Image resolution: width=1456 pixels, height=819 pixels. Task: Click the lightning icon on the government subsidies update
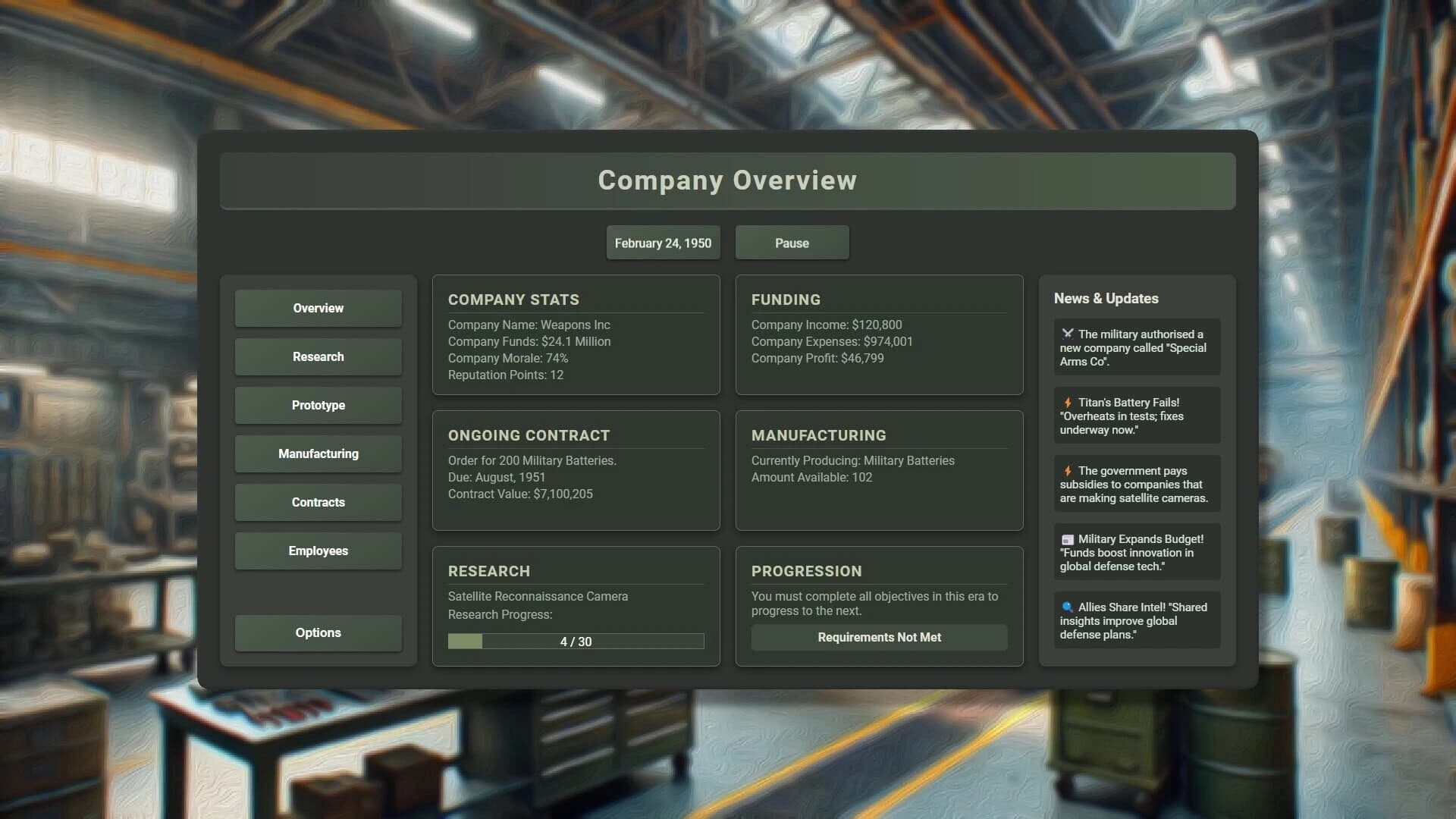1068,471
